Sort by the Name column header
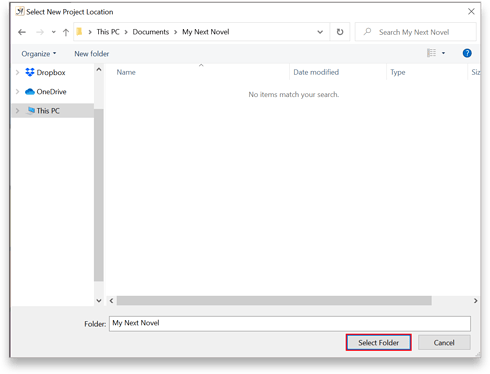This screenshot has width=490, height=374. click(126, 72)
